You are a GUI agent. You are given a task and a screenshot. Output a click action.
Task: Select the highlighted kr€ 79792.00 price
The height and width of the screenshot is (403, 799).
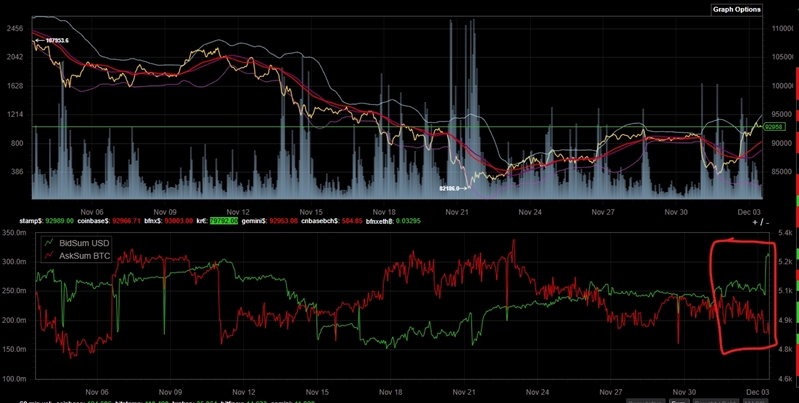pos(224,221)
